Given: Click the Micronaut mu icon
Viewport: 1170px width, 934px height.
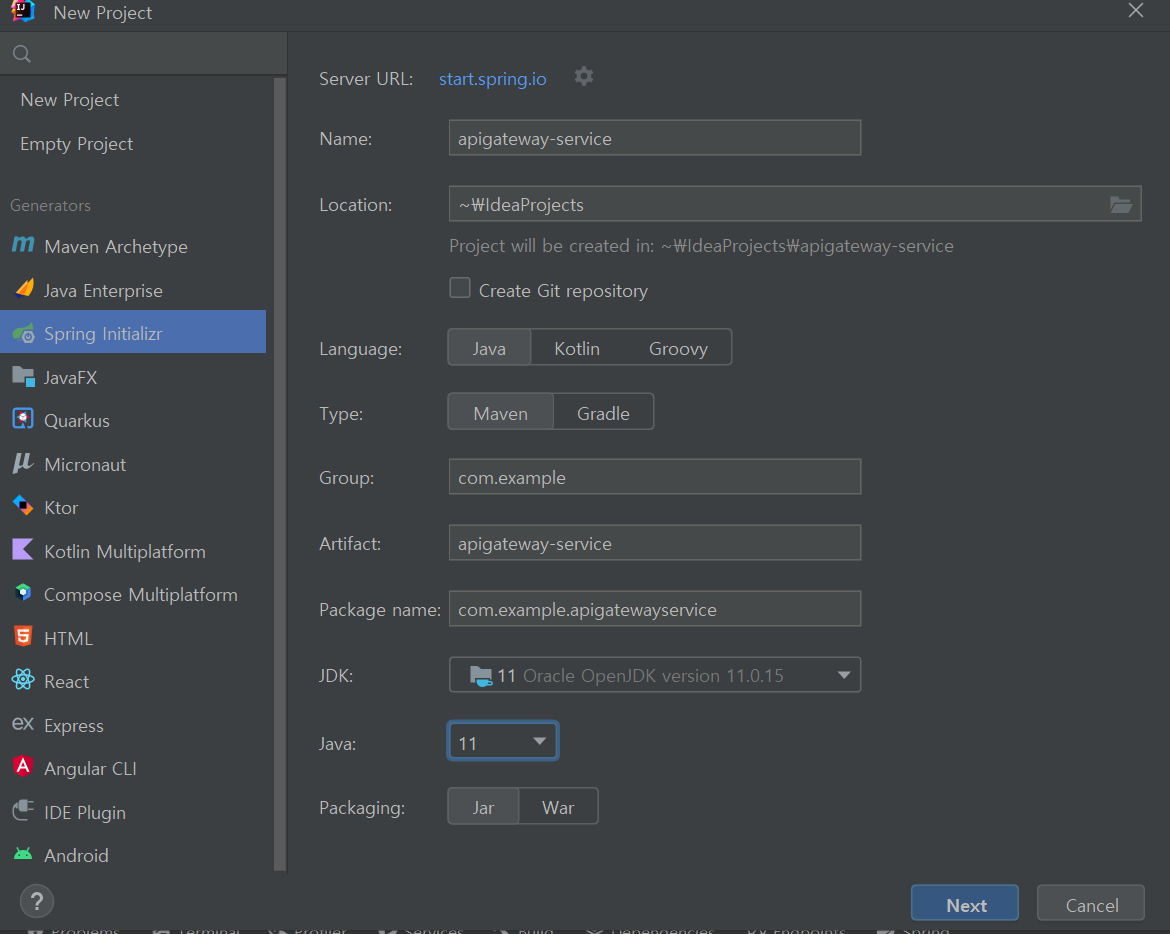Looking at the screenshot, I should [x=23, y=463].
